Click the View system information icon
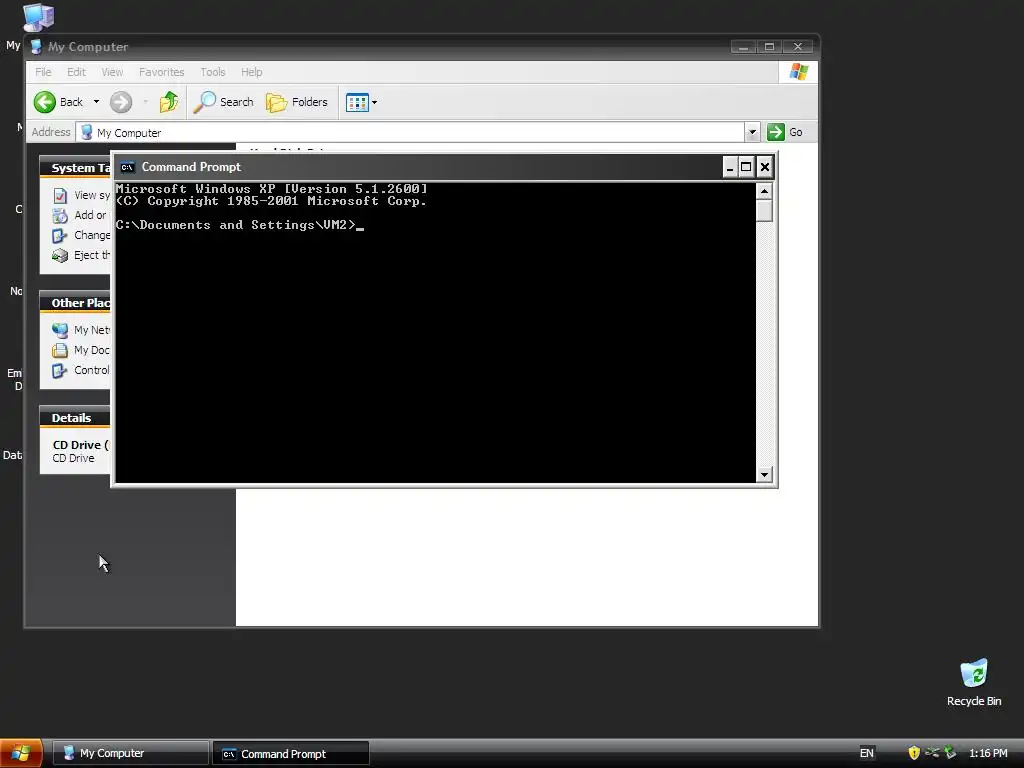Image resolution: width=1024 pixels, height=768 pixels. (x=60, y=195)
